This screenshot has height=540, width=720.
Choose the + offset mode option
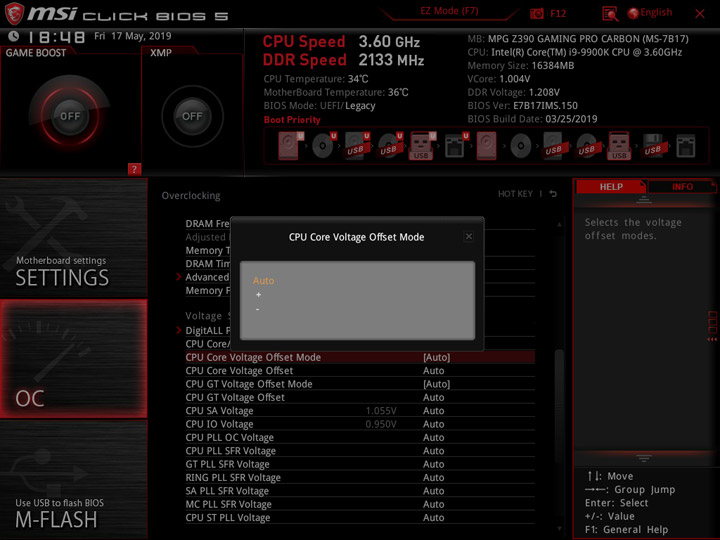259,295
